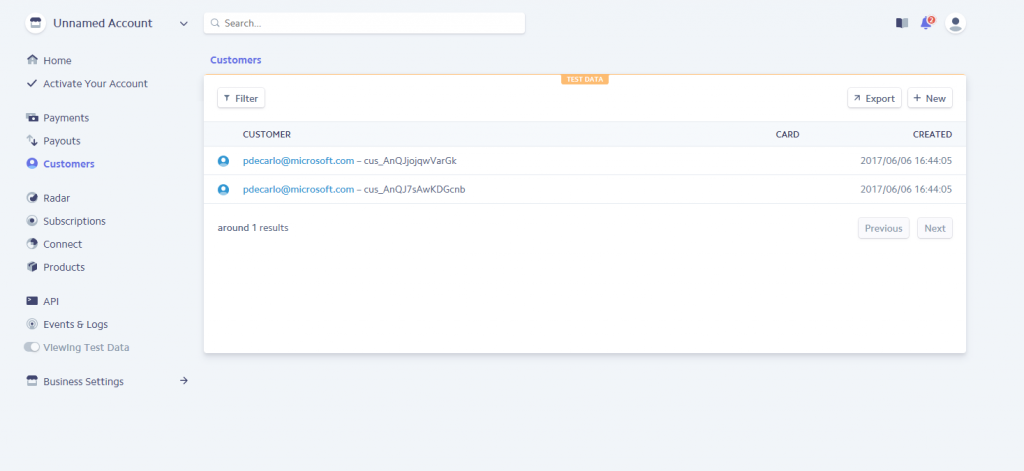Open Activate Your Account
This screenshot has width=1024, height=471.
pyautogui.click(x=95, y=84)
